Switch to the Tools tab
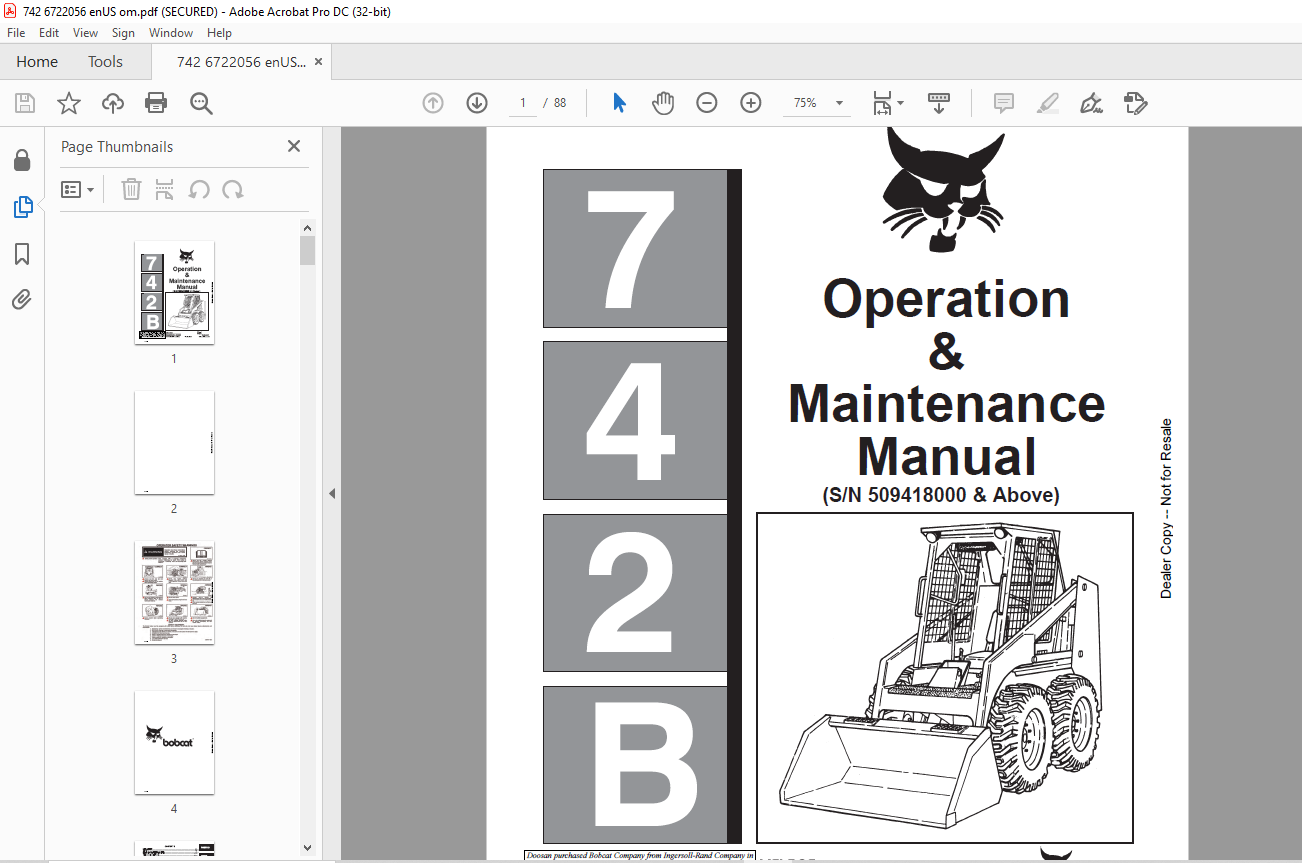Image resolution: width=1302 pixels, height=863 pixels. (x=105, y=62)
